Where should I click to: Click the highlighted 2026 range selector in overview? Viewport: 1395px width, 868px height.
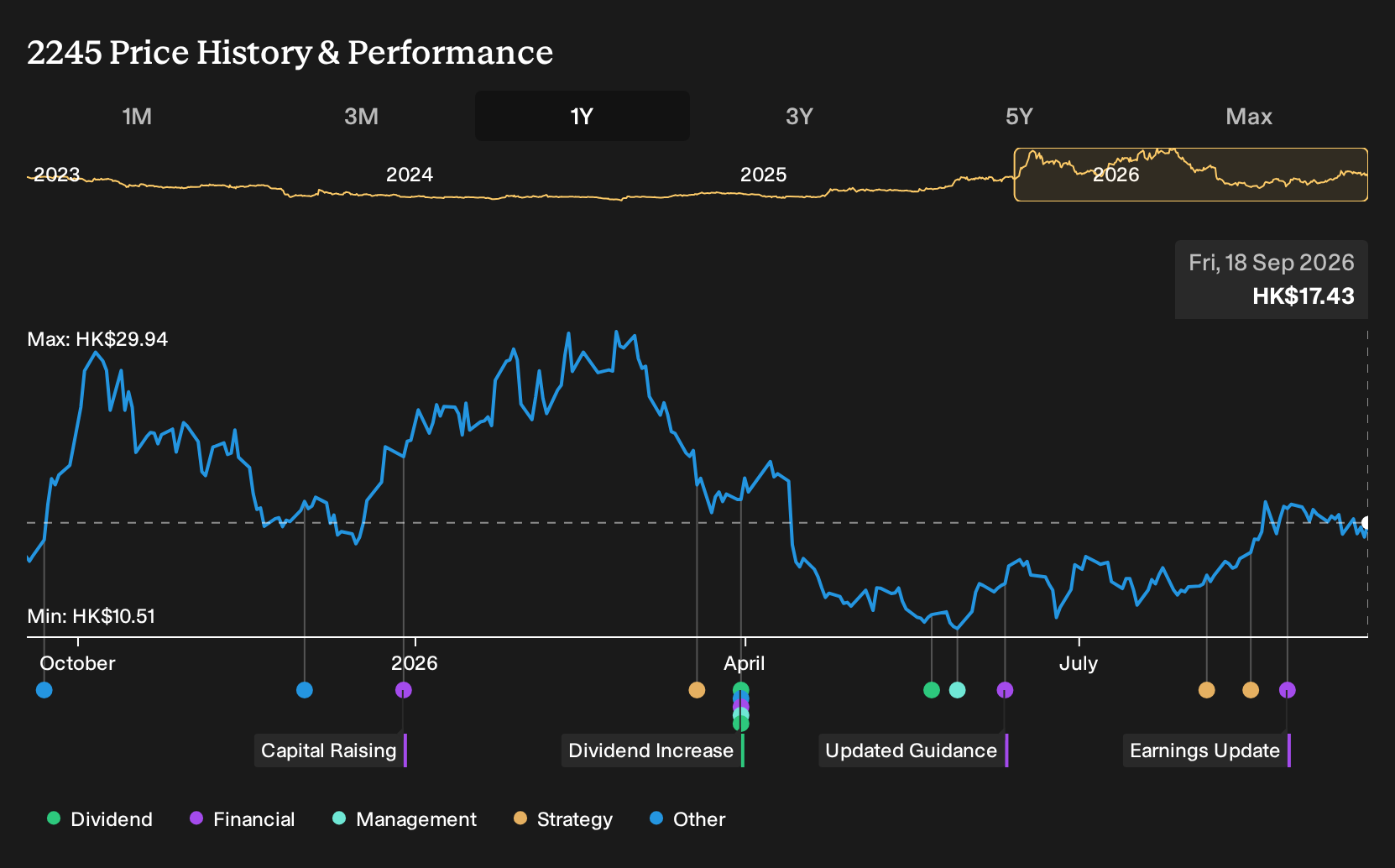1190,175
